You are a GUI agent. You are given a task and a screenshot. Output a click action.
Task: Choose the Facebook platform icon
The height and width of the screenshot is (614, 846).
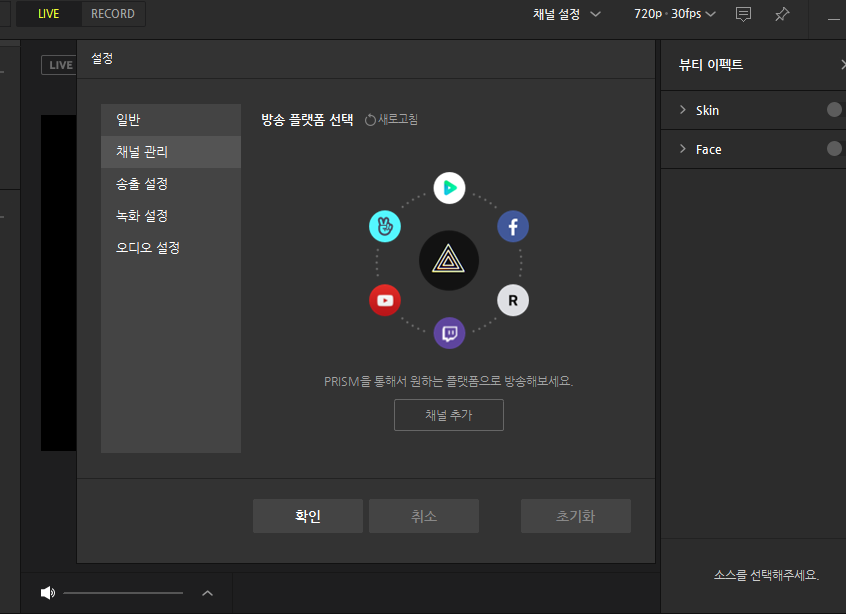tap(513, 226)
